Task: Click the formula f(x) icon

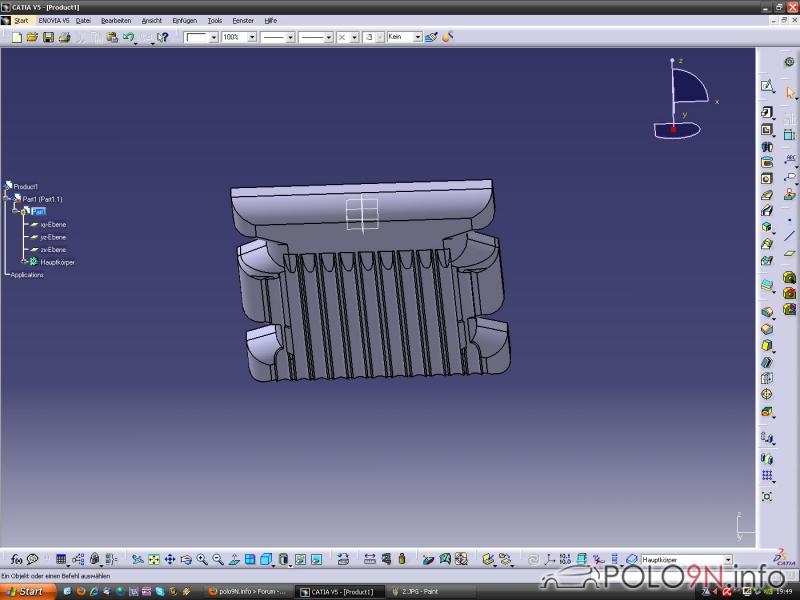Action: (x=16, y=559)
